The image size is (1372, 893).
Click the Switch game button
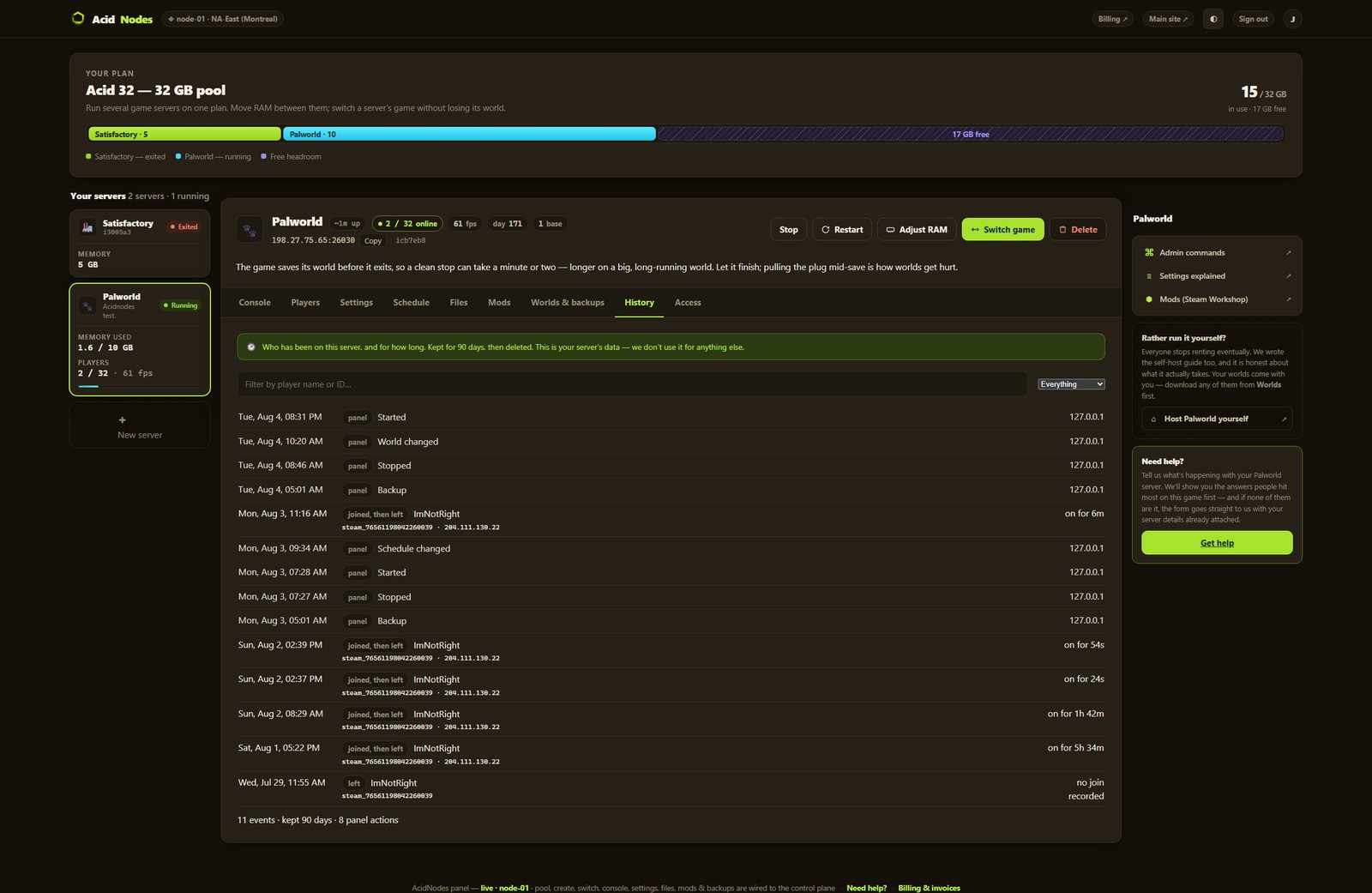[x=1003, y=230]
